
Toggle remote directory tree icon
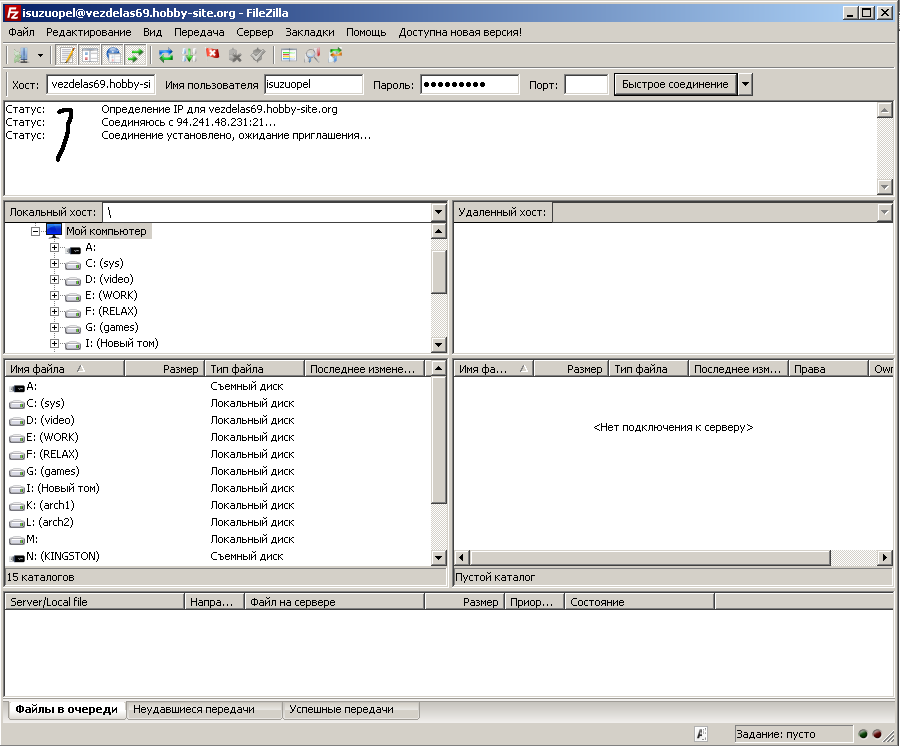[x=113, y=55]
